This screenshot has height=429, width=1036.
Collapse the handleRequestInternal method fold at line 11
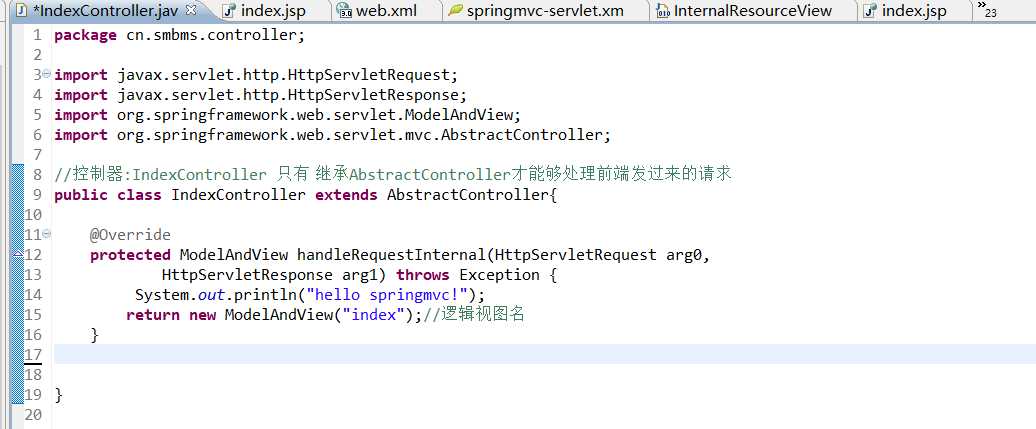pos(47,235)
